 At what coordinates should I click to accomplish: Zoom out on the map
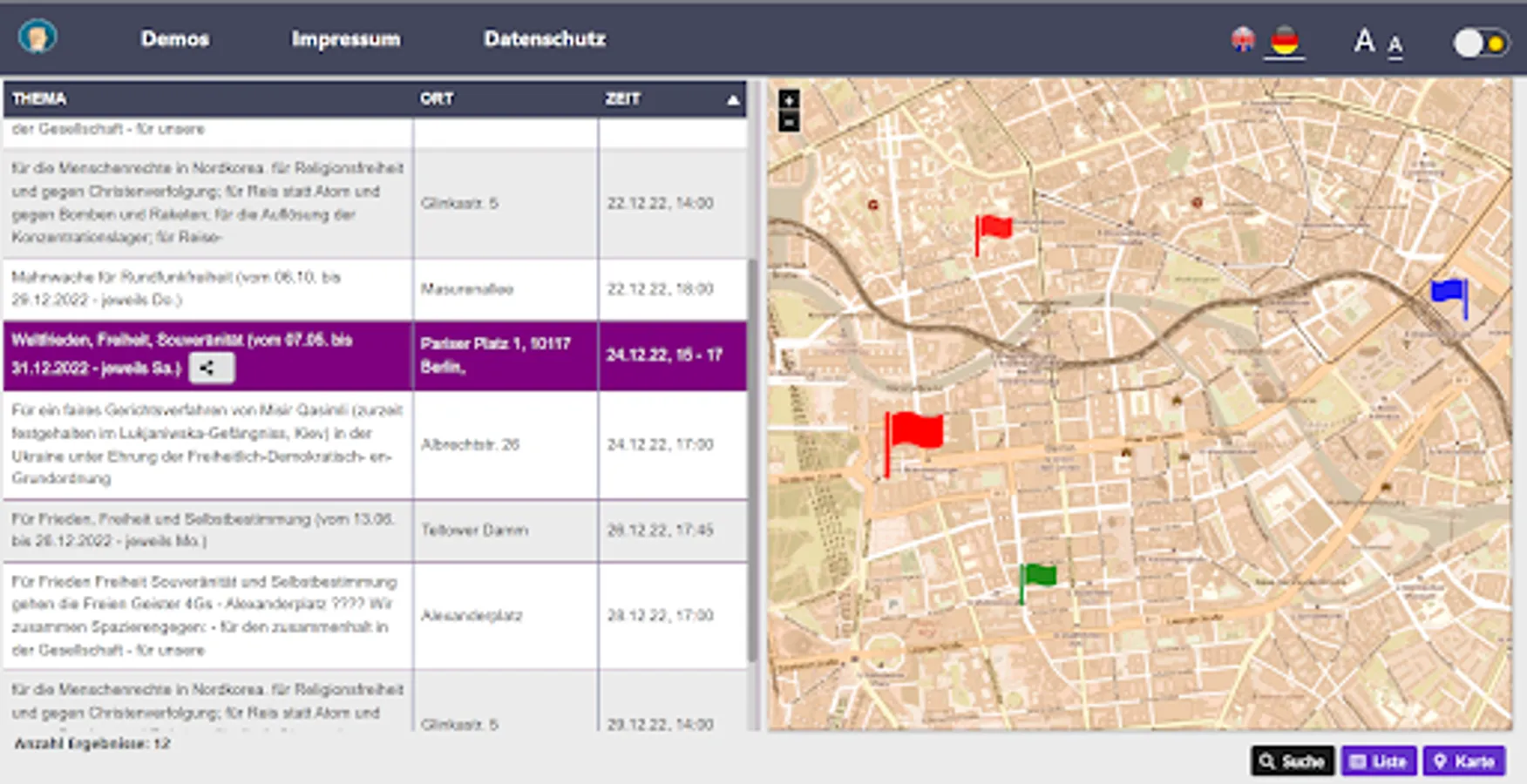(x=789, y=122)
